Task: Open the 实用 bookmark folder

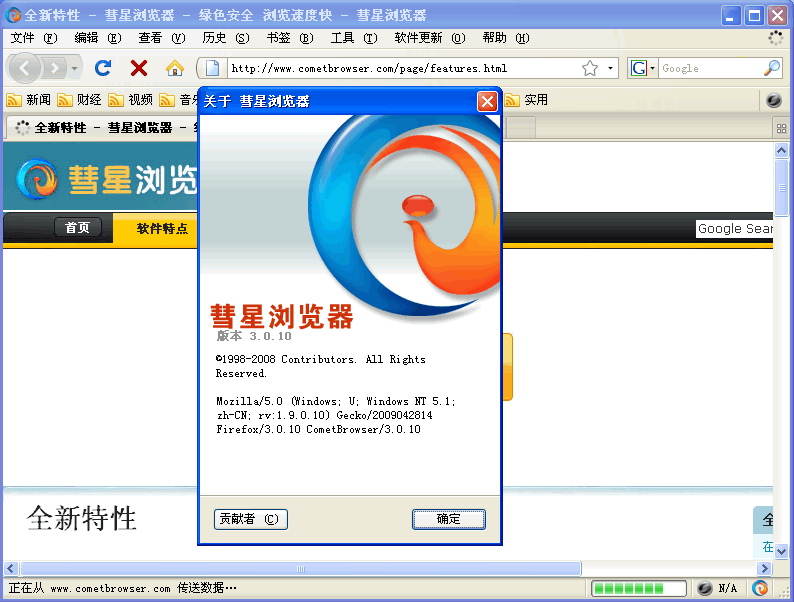Action: point(526,100)
